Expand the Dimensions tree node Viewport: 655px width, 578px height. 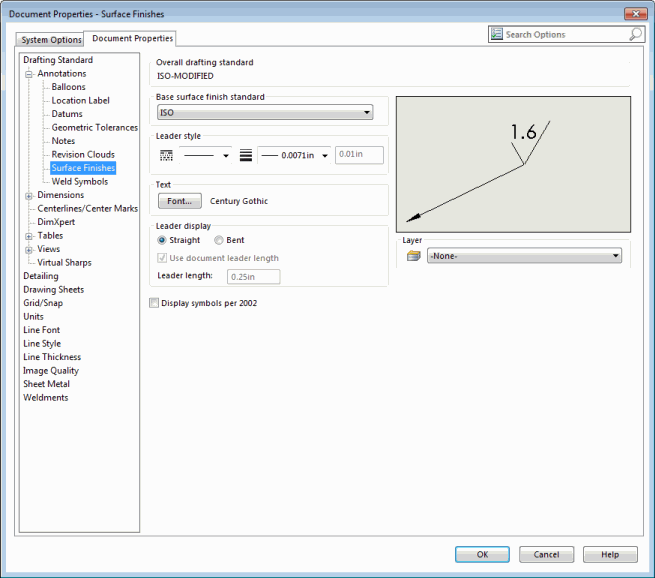click(x=29, y=196)
